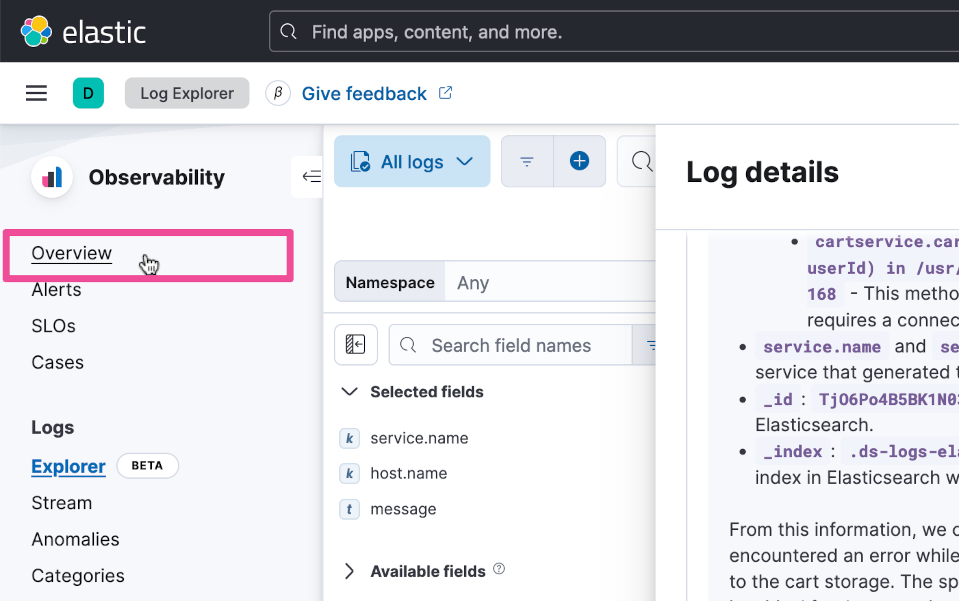Click the Overview navigation link
Viewport: 959px width, 601px height.
71,253
